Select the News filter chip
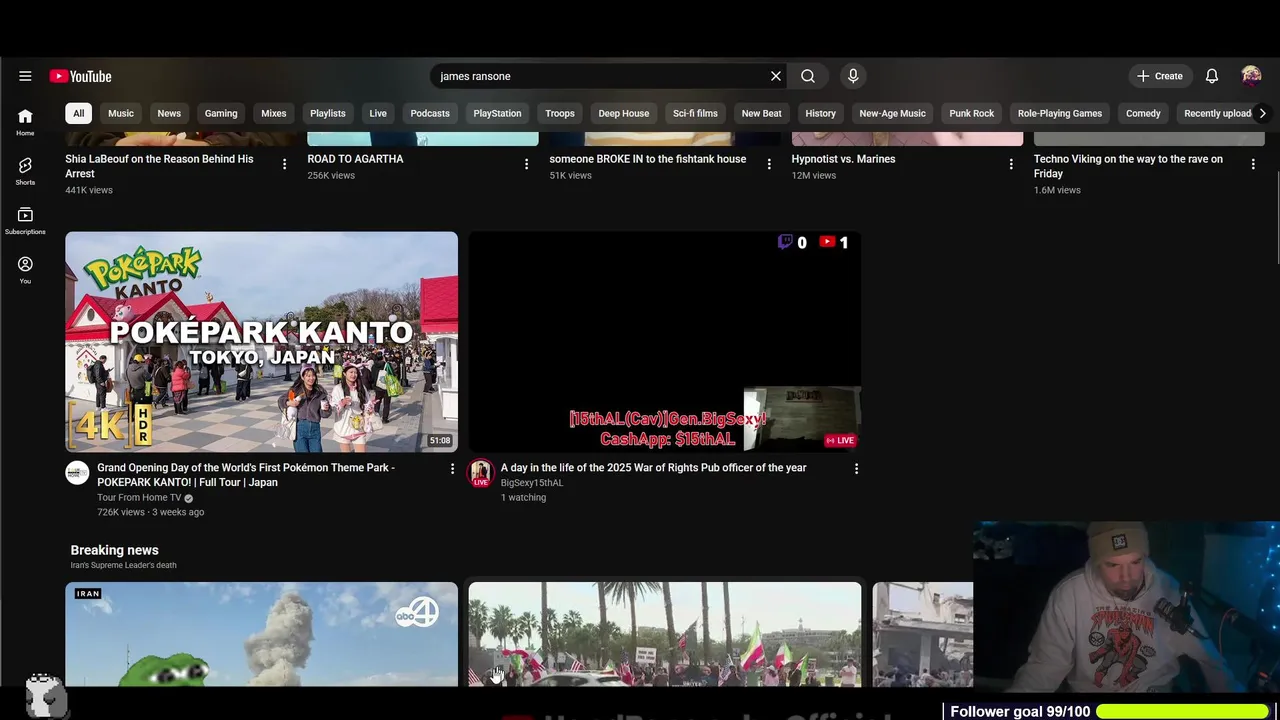Viewport: 1280px width, 720px height. coord(169,113)
